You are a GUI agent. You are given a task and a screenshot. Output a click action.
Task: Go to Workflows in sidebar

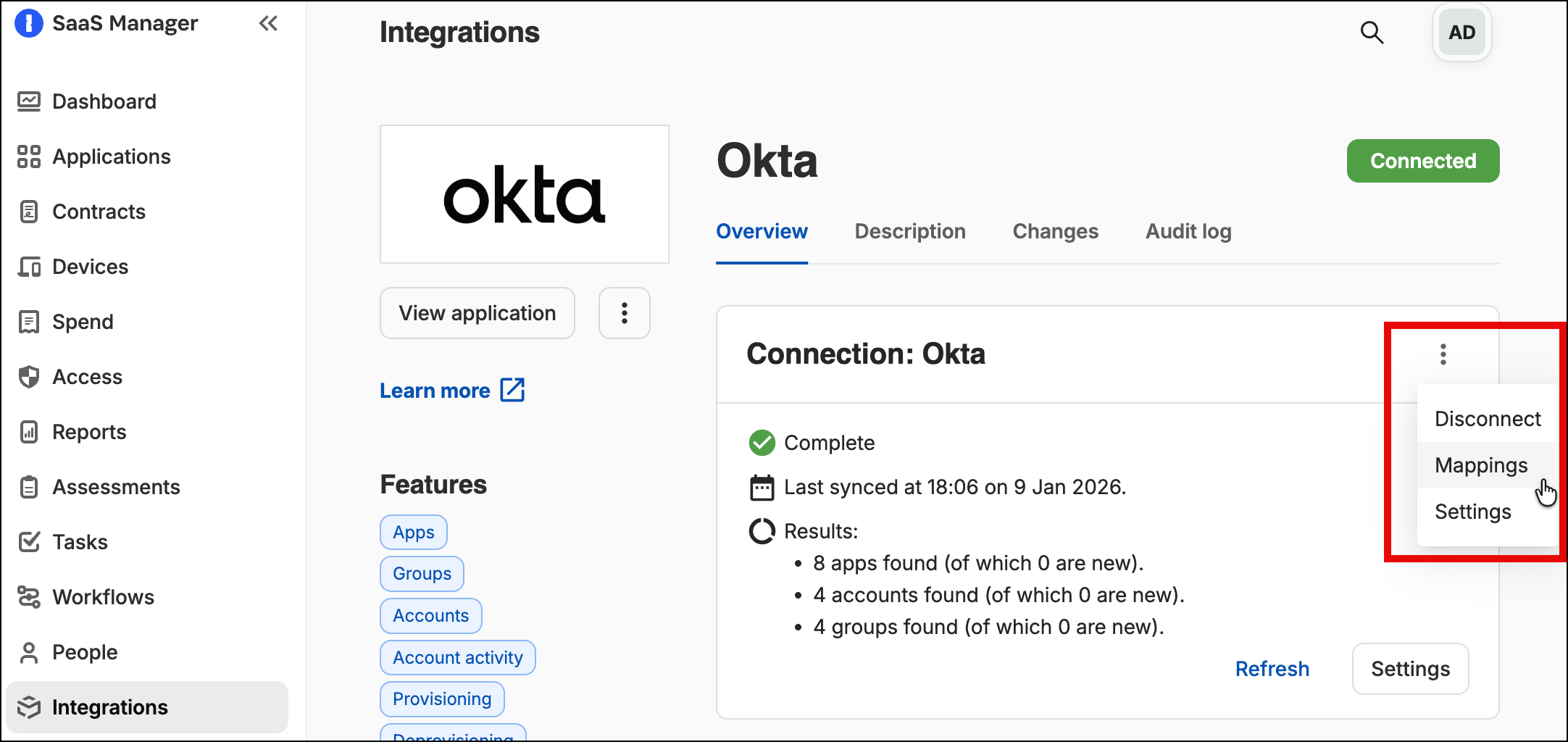(147, 597)
